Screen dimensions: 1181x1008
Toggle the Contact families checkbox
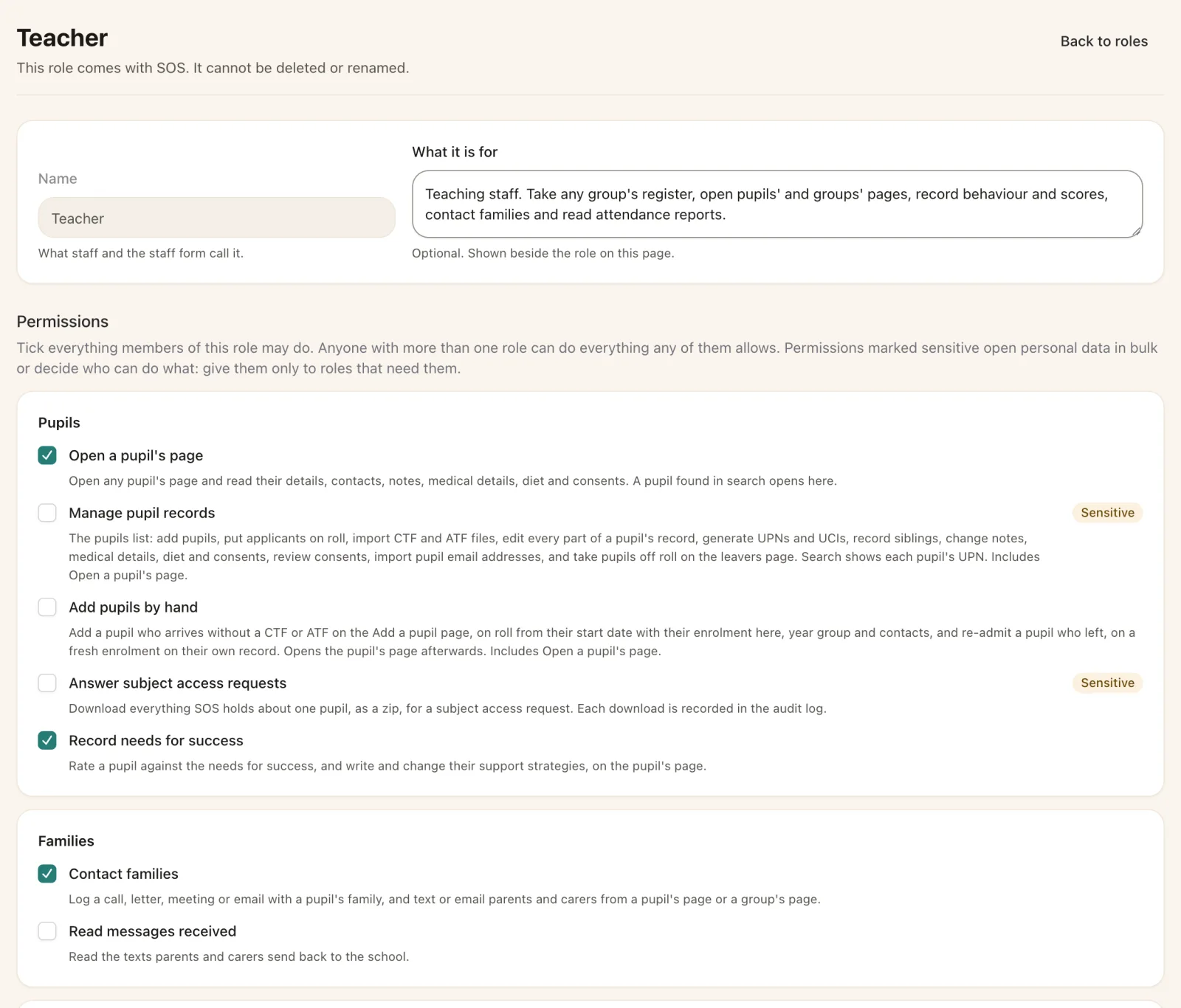47,874
